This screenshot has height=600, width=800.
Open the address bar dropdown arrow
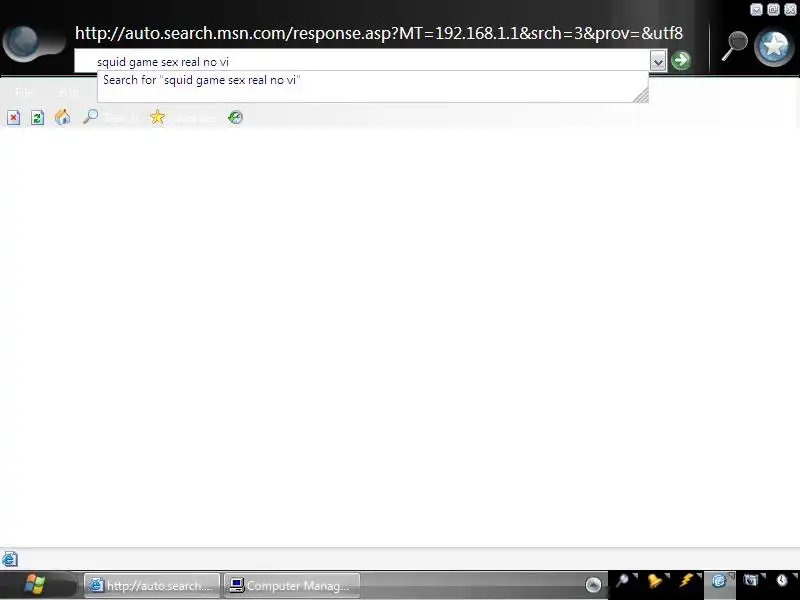click(x=658, y=61)
